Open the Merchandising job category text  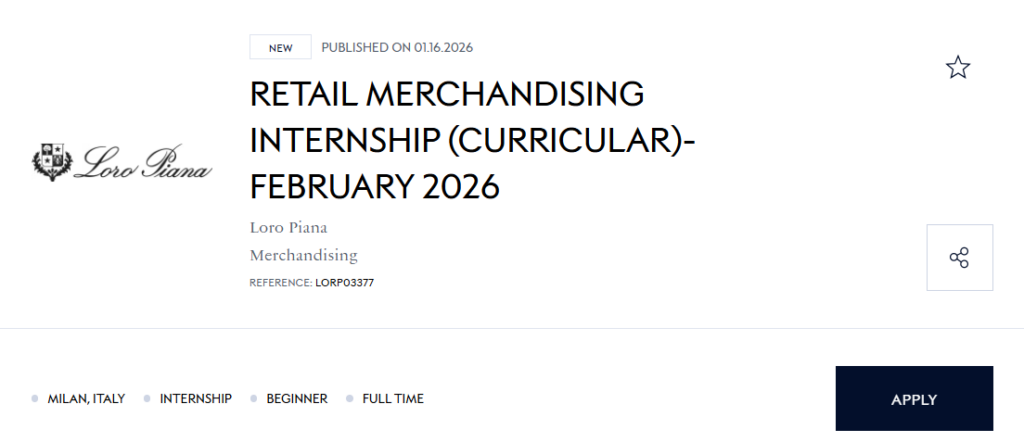tap(303, 255)
